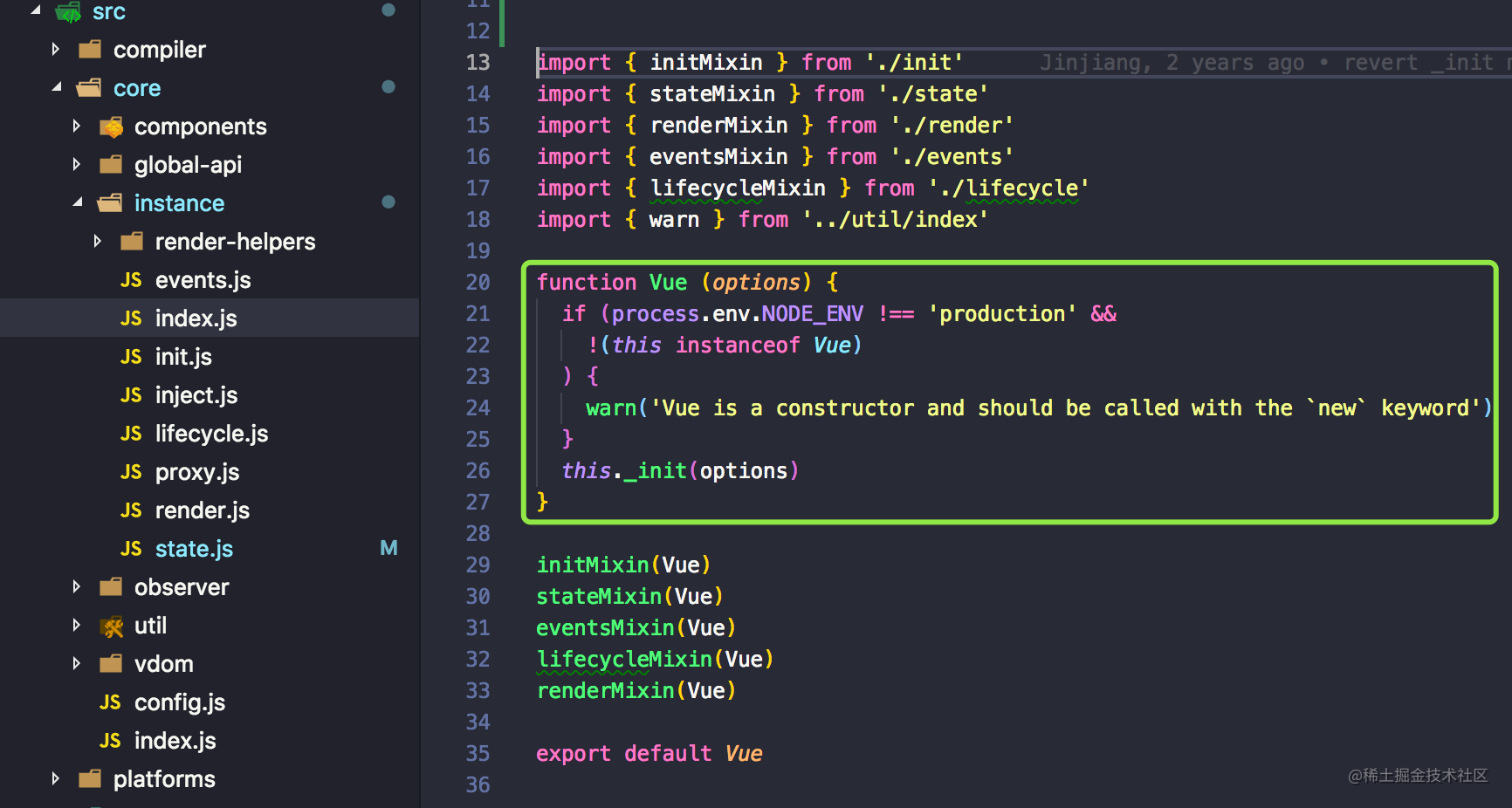Expand the observer folder arrow
The image size is (1512, 808).
(77, 586)
